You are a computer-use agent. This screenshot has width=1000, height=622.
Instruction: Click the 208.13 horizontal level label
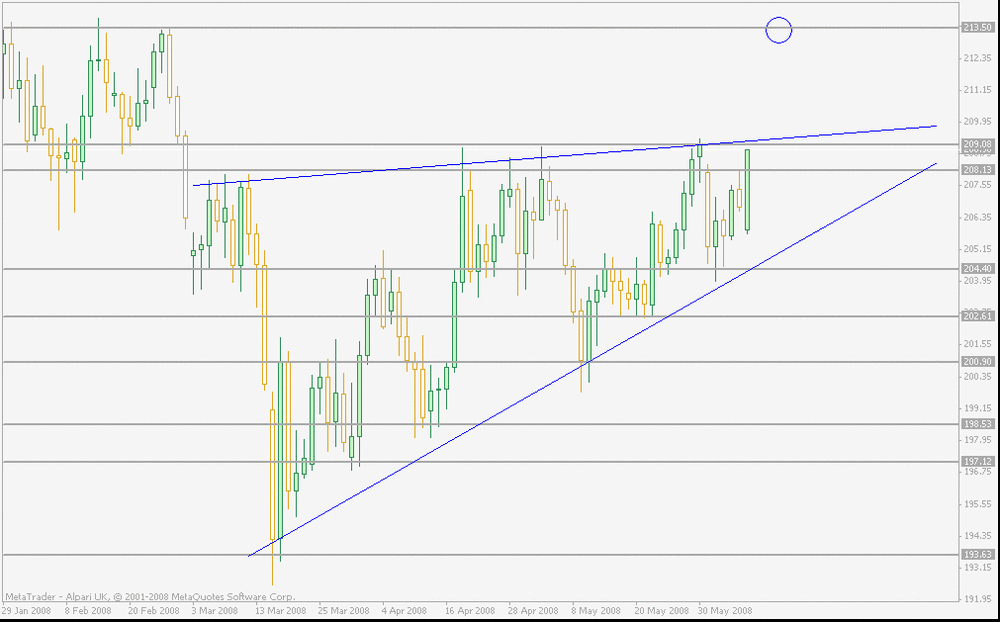pos(977,170)
